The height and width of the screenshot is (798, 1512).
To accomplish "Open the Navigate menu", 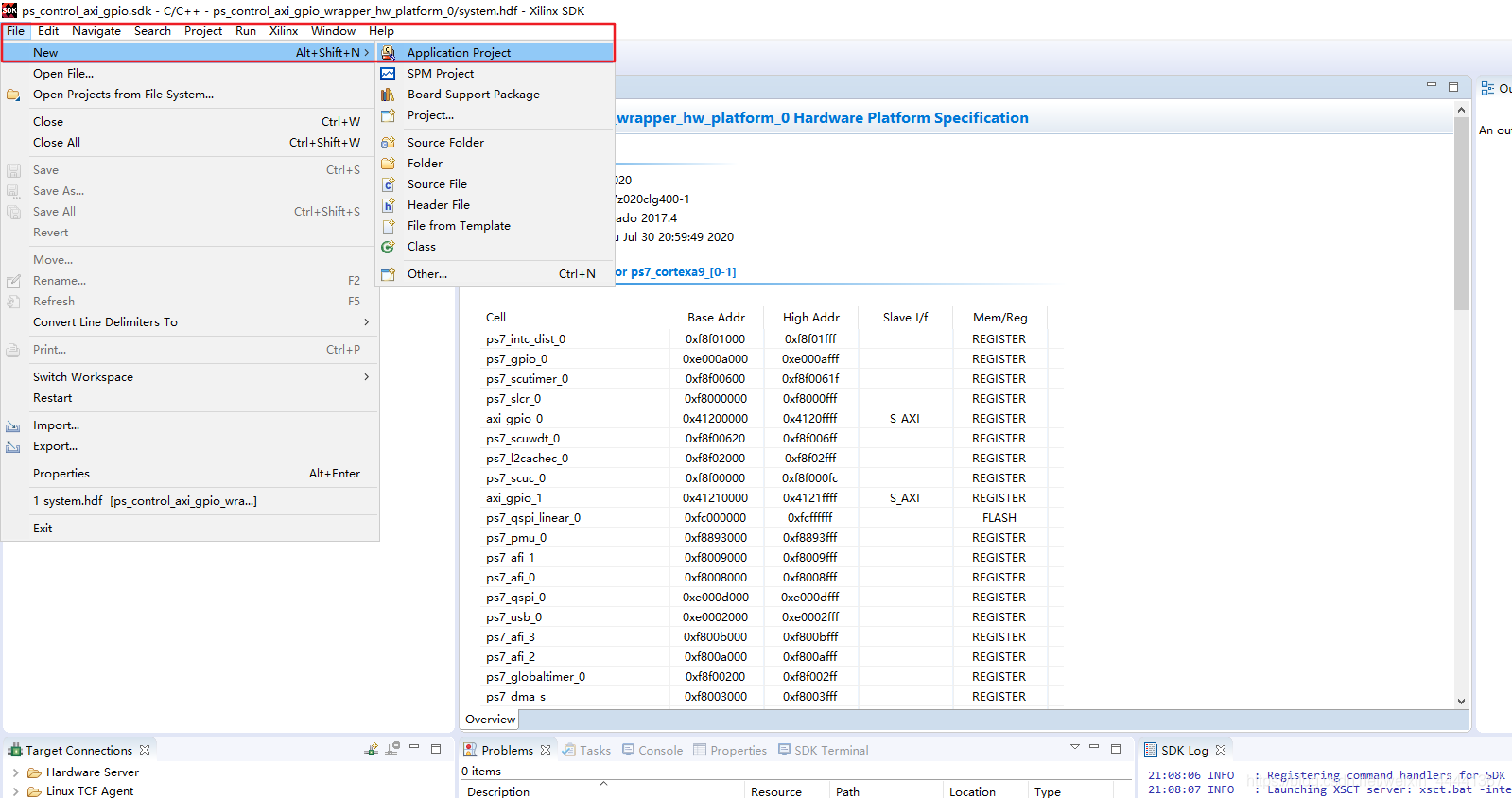I will tap(96, 31).
